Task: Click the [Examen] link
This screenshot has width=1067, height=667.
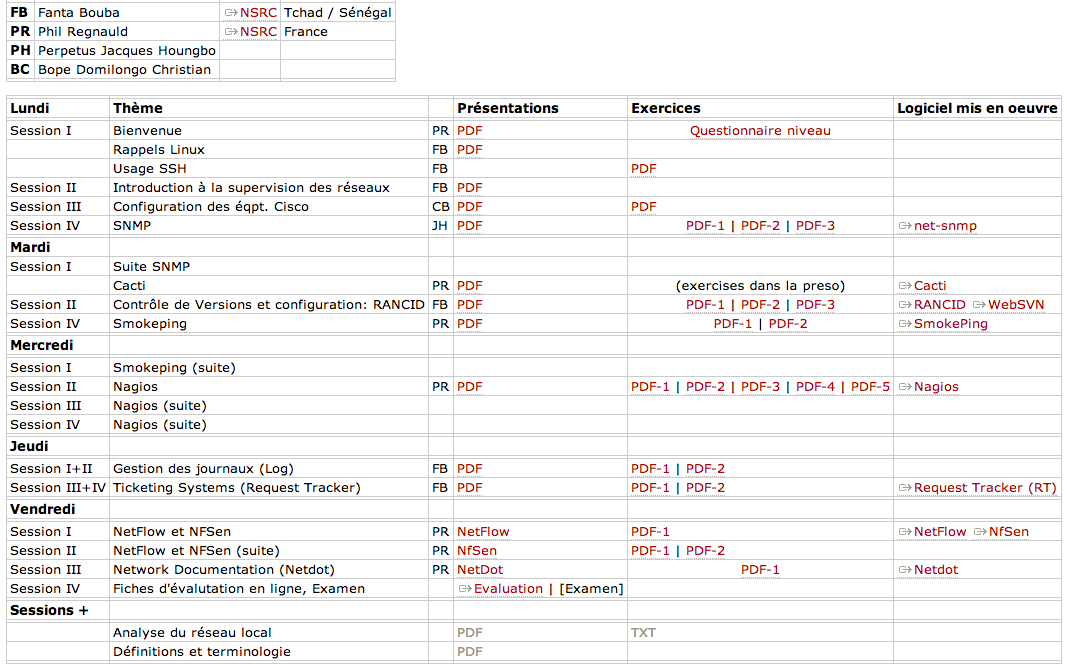Action: pos(591,589)
